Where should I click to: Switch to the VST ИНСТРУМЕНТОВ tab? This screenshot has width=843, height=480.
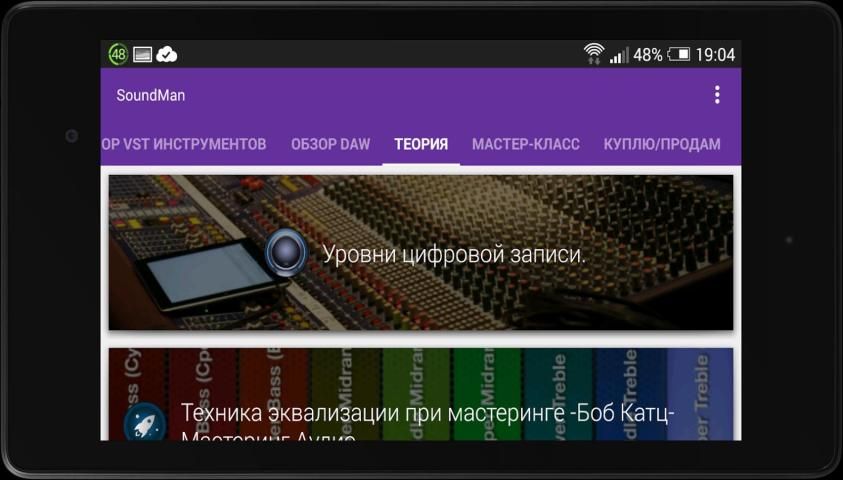point(184,144)
